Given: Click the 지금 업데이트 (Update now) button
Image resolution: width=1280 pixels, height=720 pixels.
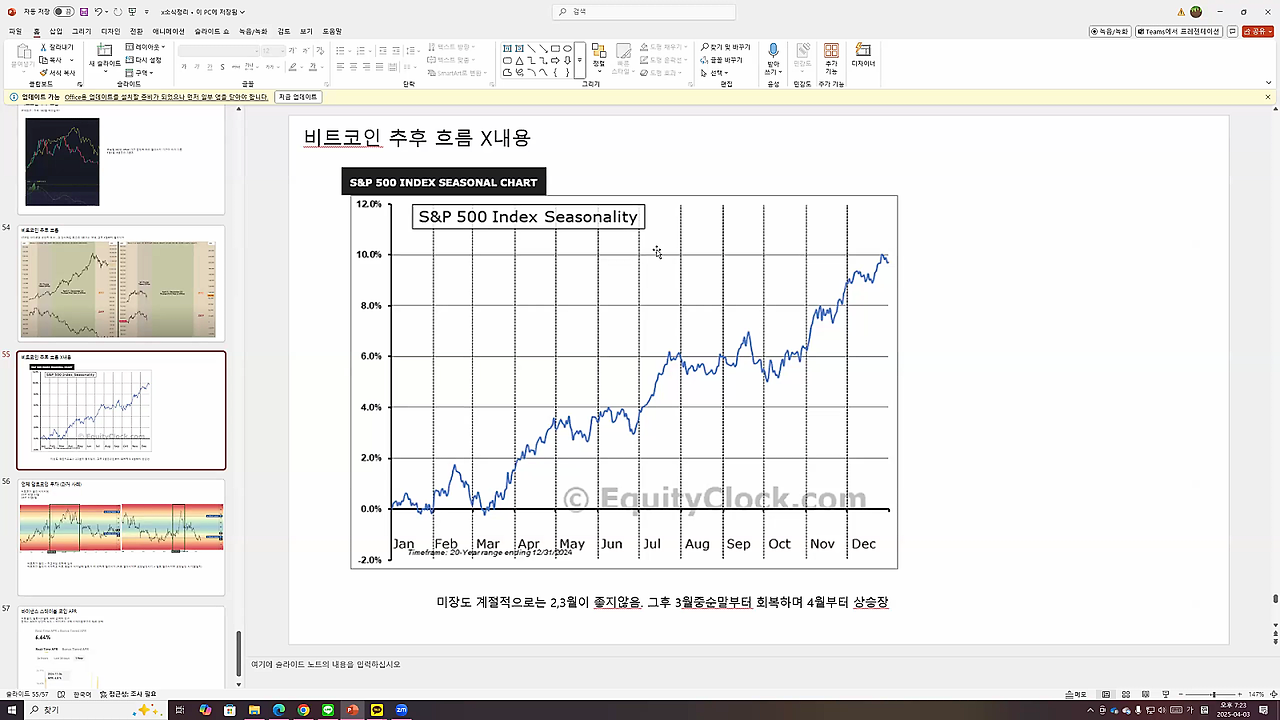Looking at the screenshot, I should coord(297,97).
